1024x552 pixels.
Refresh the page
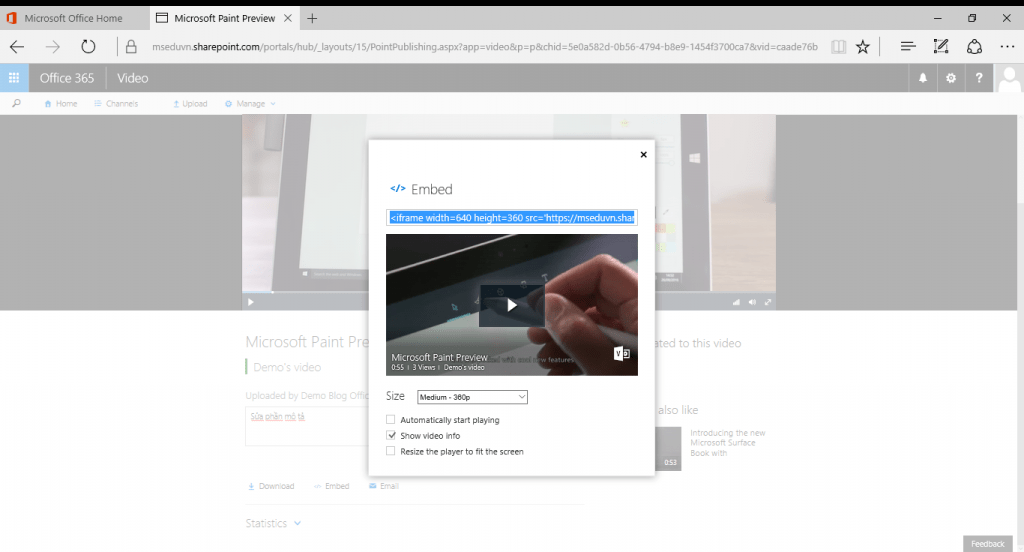(x=88, y=46)
